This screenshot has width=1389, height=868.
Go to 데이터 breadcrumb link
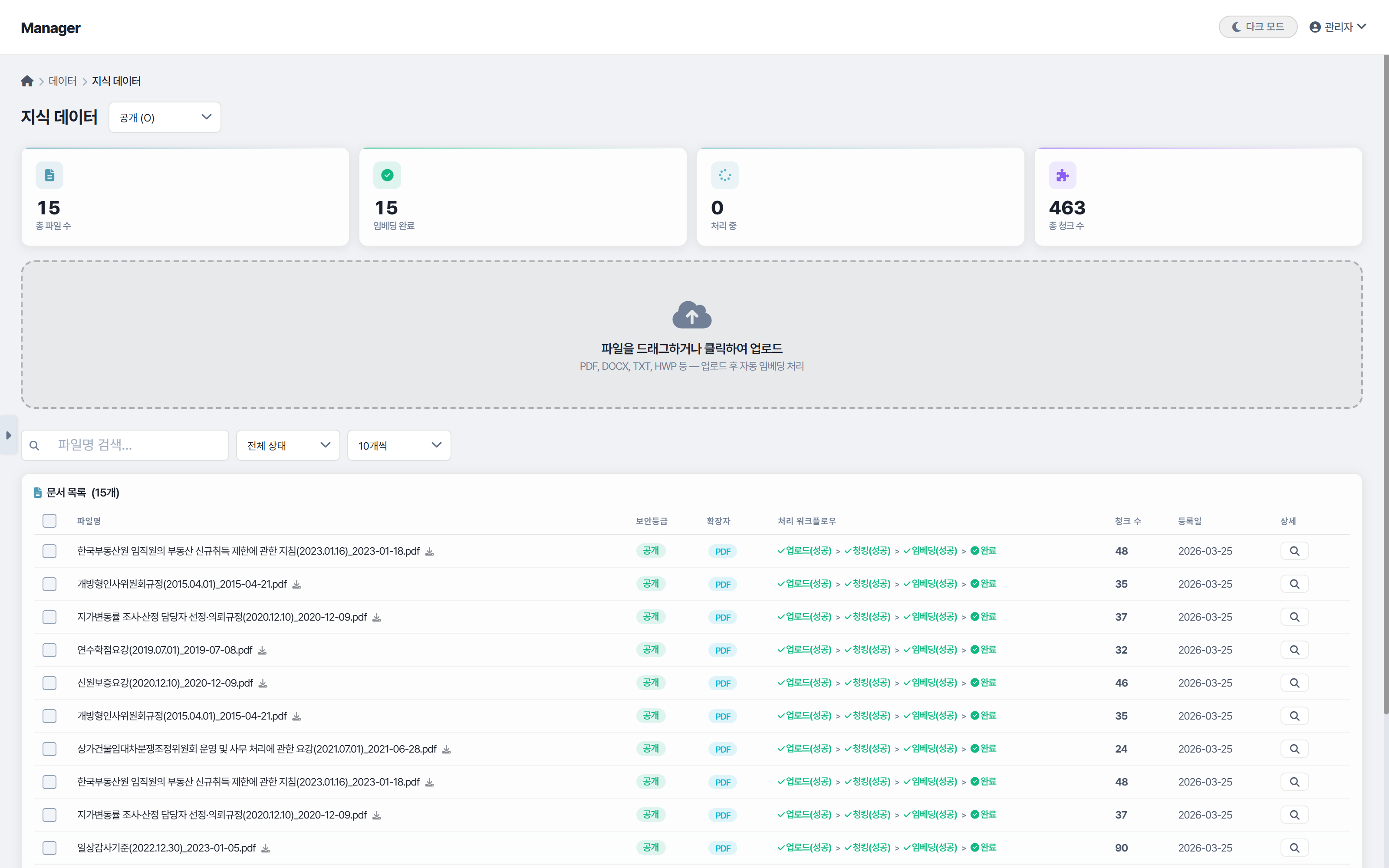coord(63,81)
